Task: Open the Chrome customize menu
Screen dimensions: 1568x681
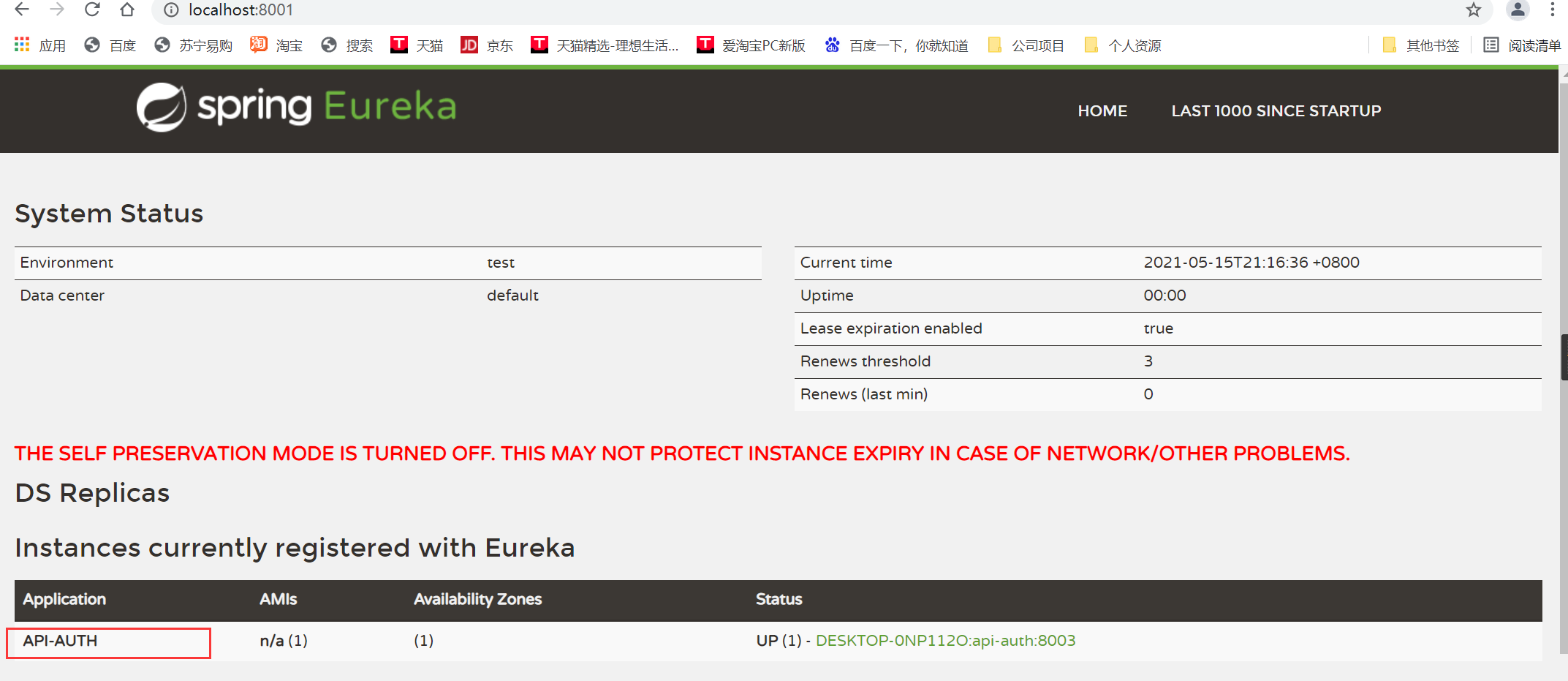Action: [x=1553, y=10]
